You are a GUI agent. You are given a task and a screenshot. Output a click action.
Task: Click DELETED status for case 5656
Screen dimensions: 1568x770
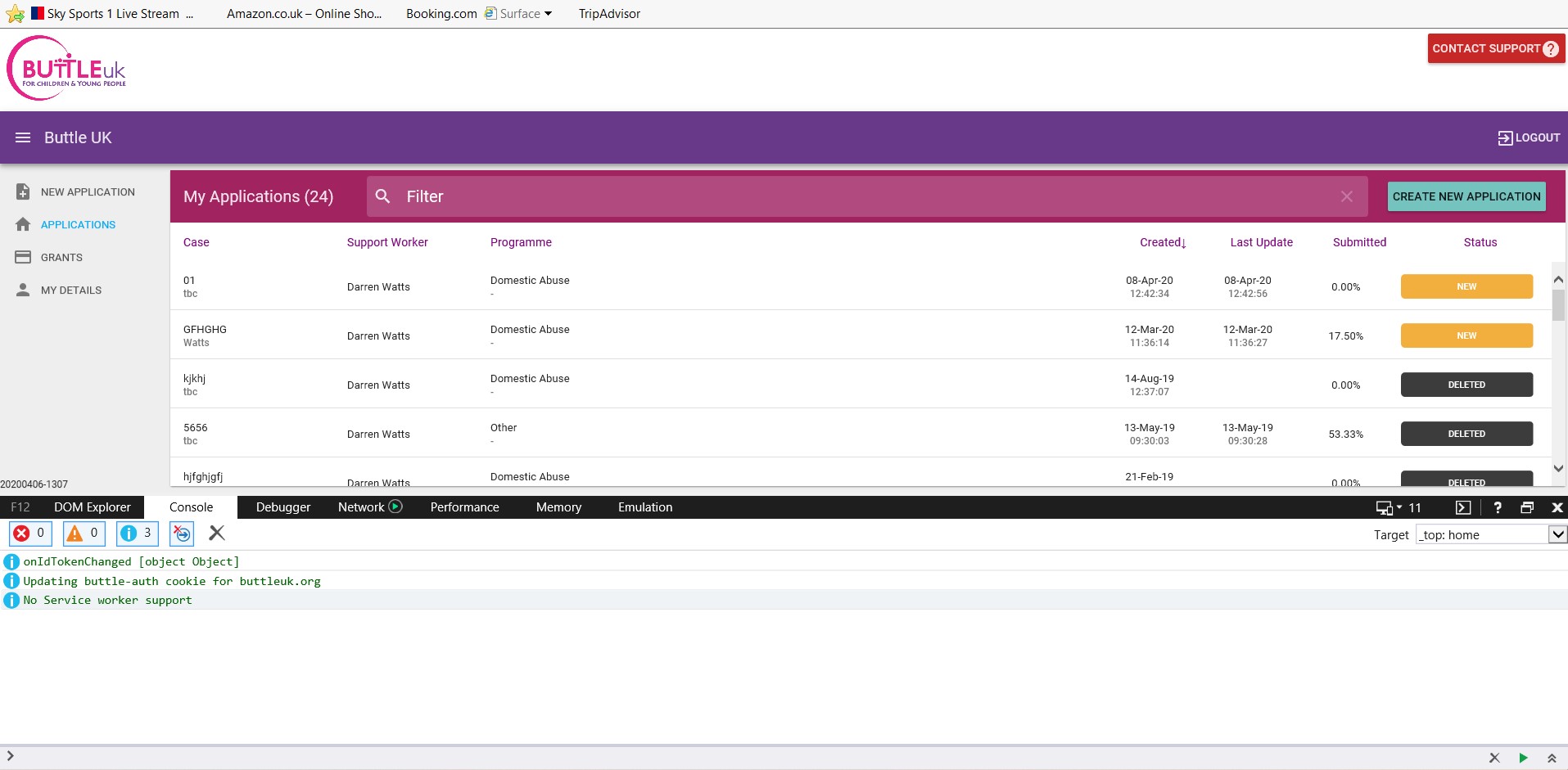1466,434
